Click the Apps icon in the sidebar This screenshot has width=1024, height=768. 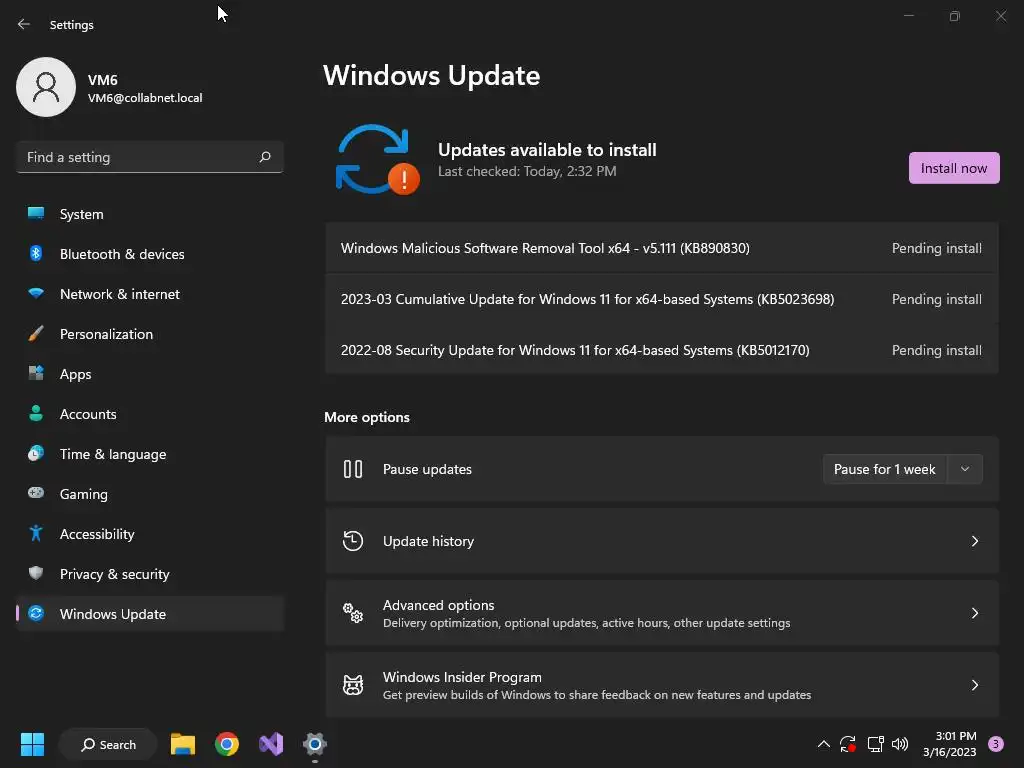point(36,374)
